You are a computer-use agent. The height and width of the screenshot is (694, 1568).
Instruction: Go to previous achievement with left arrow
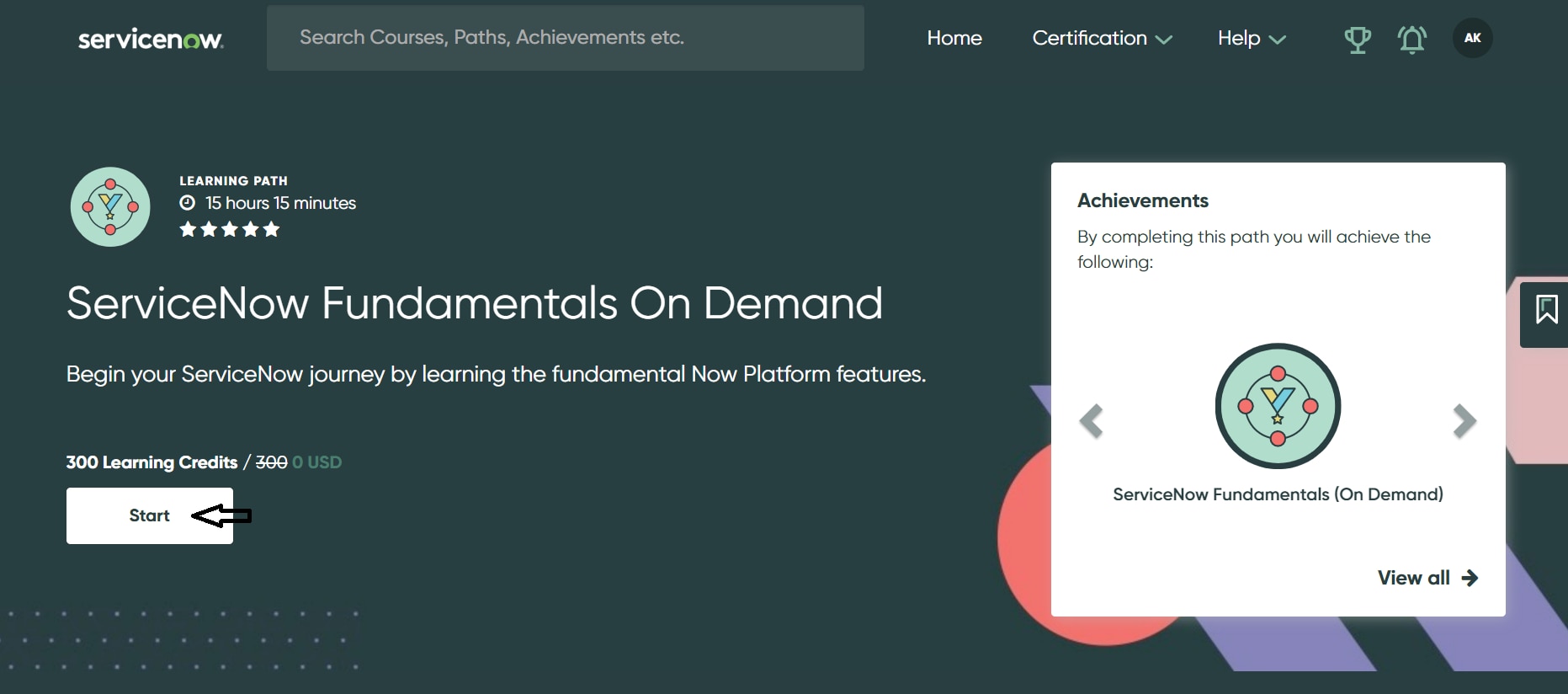click(1091, 421)
